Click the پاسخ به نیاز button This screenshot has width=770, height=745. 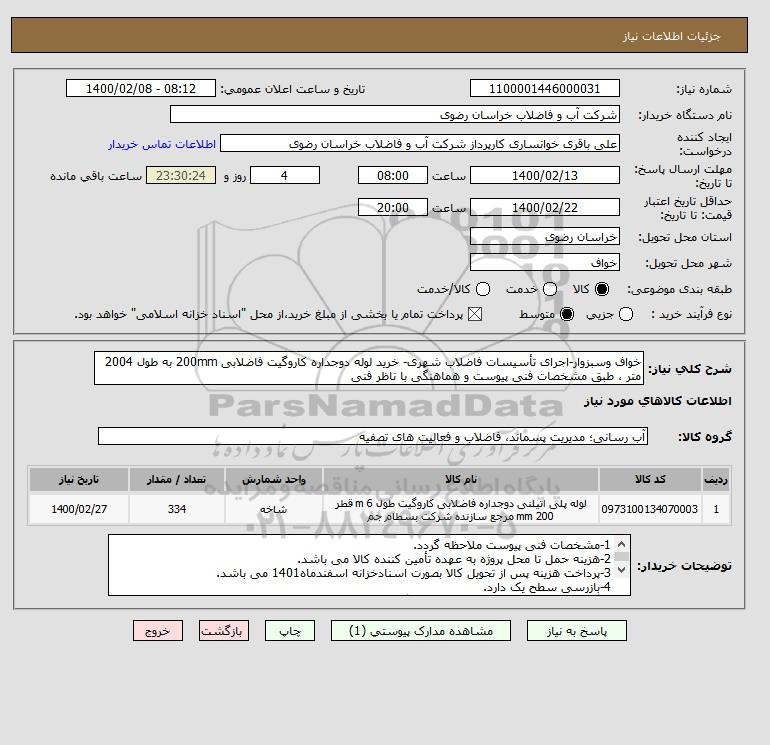point(577,631)
